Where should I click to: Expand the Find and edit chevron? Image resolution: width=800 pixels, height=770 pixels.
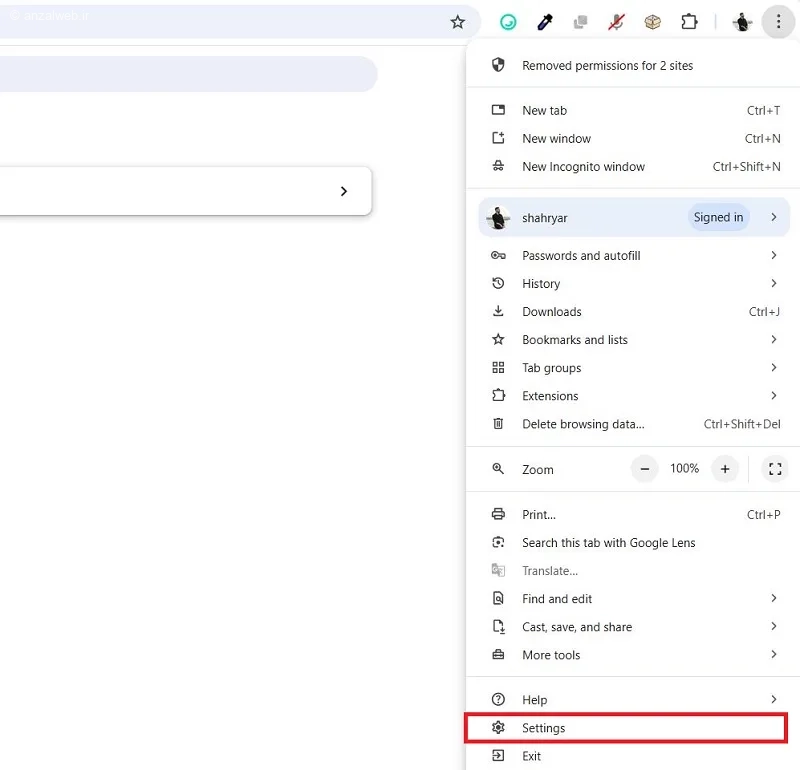pos(774,598)
